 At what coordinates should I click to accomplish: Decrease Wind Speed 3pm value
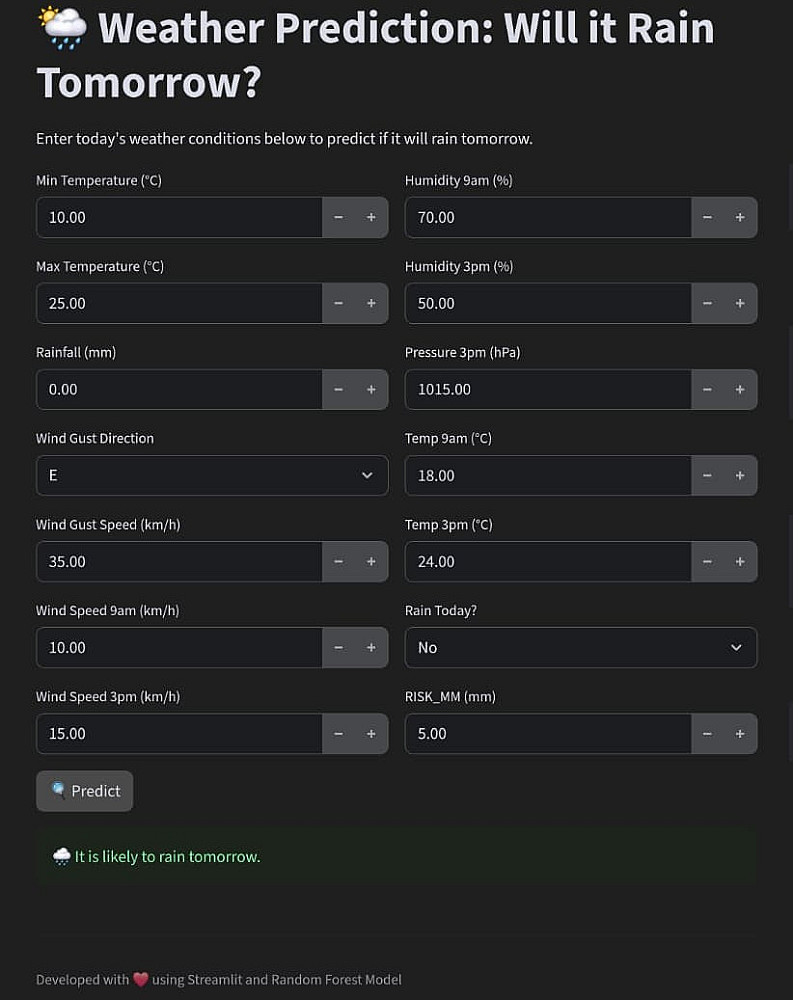point(339,733)
